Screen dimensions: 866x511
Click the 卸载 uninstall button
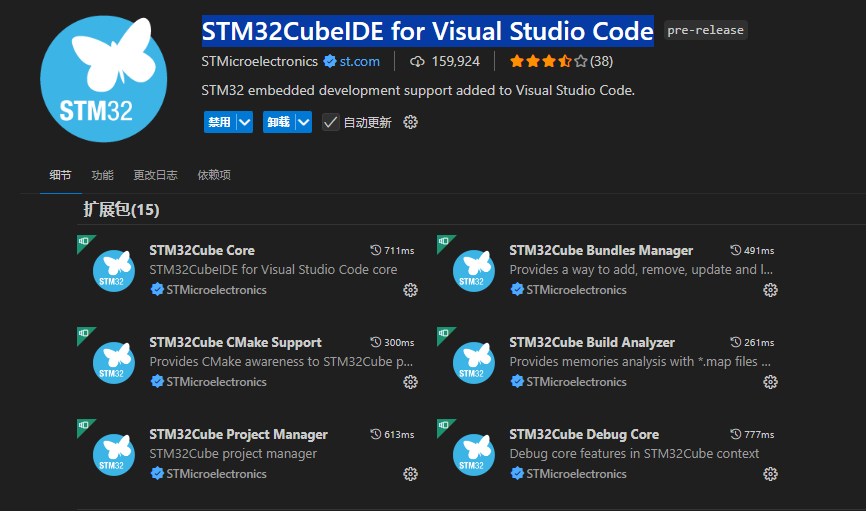tap(279, 122)
